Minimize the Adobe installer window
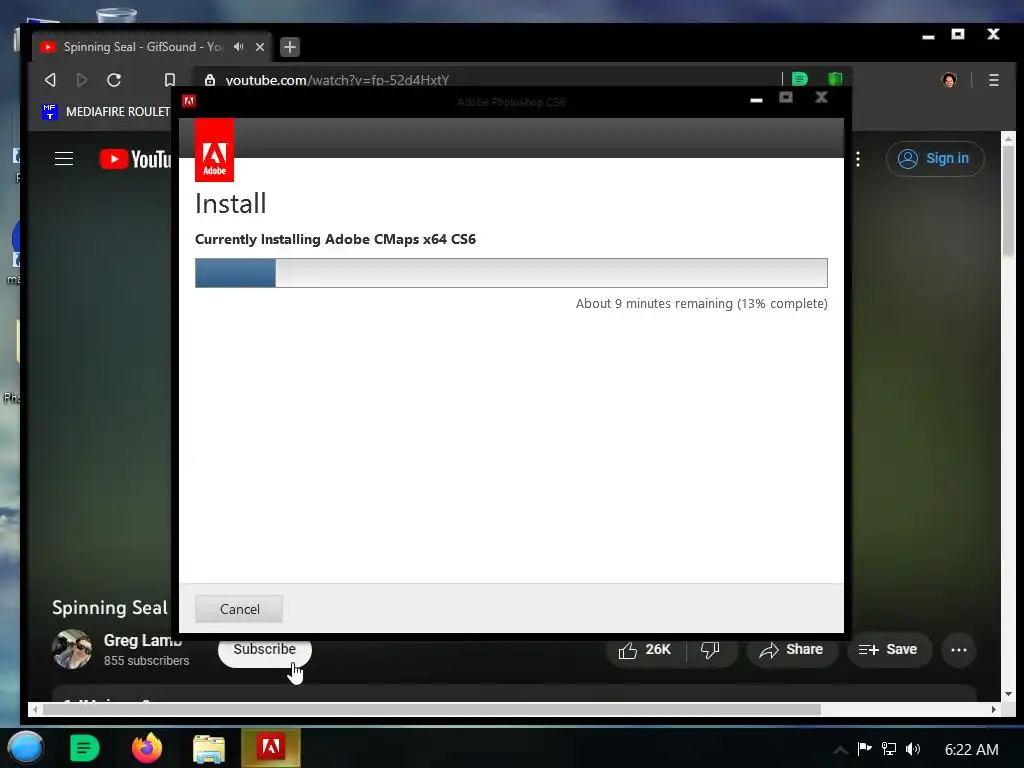1024x768 pixels. point(756,100)
